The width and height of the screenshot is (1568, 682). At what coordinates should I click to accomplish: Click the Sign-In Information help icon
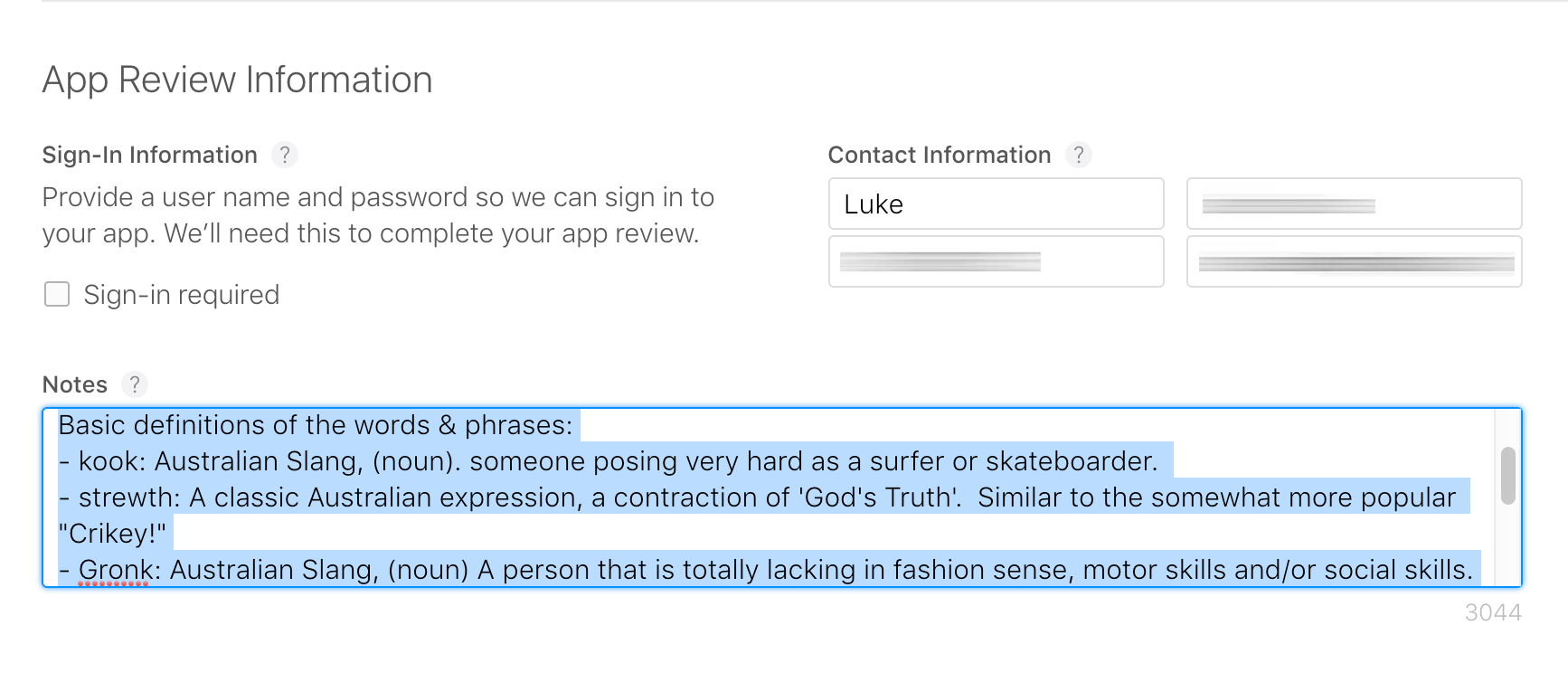(x=285, y=155)
